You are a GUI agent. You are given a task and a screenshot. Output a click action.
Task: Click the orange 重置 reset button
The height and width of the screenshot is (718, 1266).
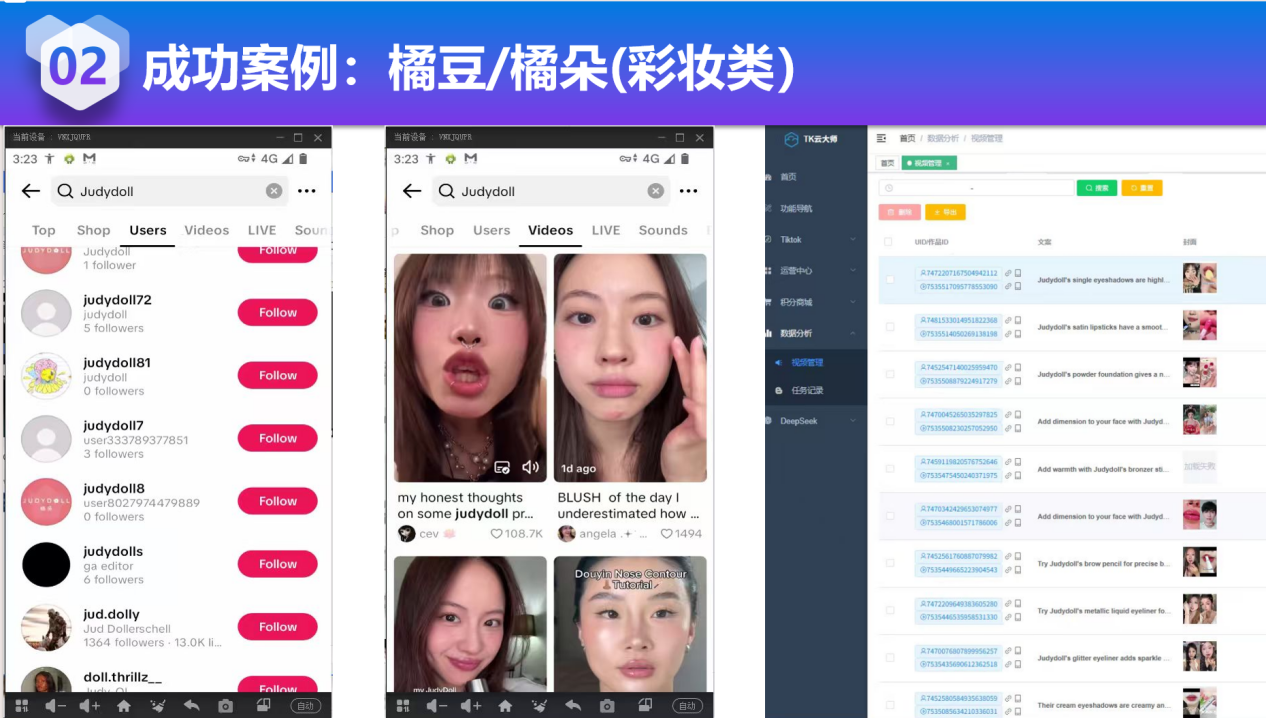[1142, 188]
